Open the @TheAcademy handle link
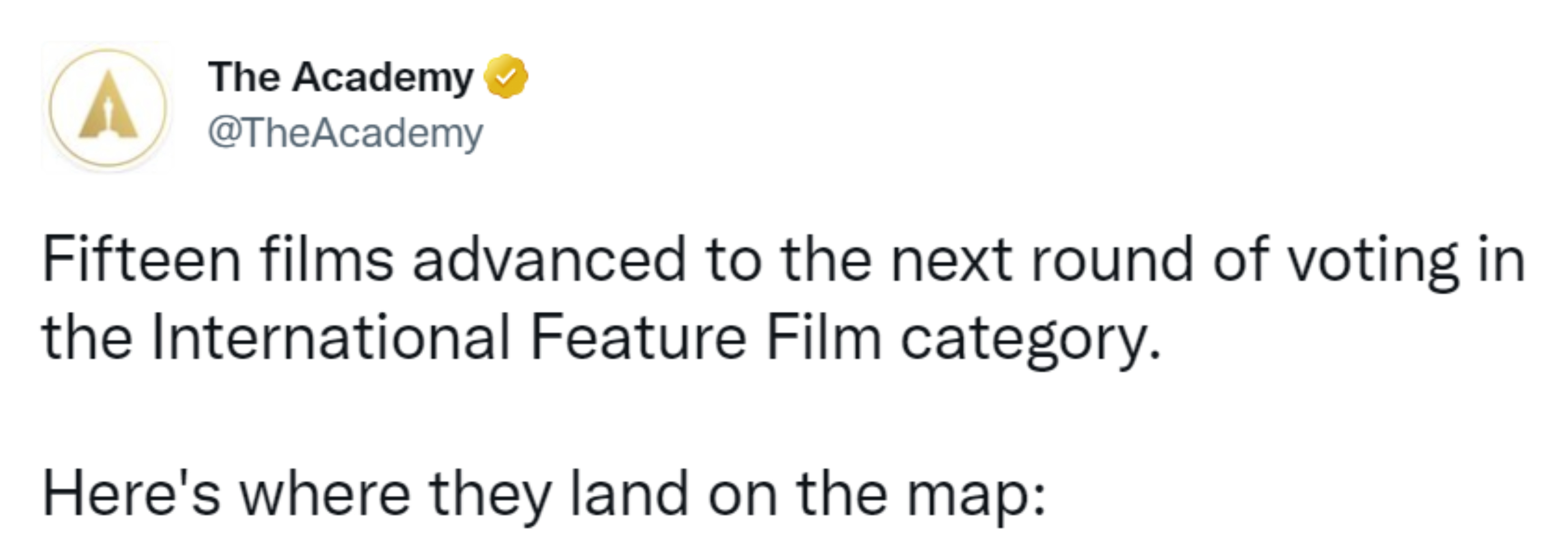This screenshot has width=1568, height=556. 345,133
